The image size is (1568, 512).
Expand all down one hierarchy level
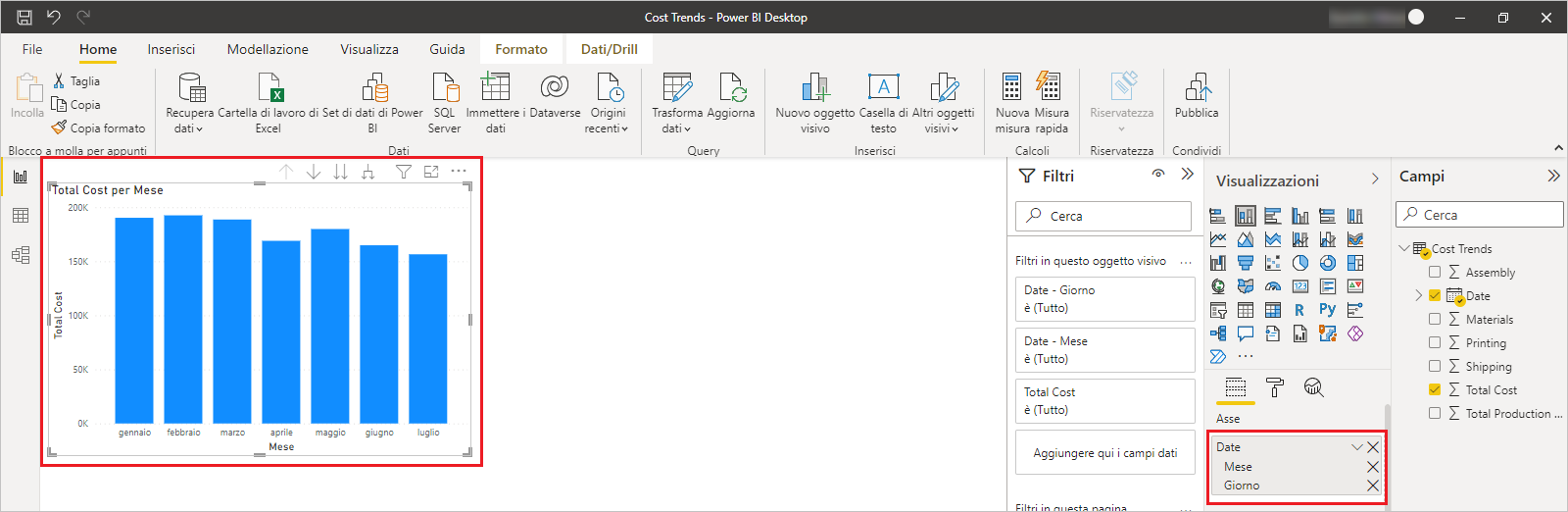[x=367, y=172]
